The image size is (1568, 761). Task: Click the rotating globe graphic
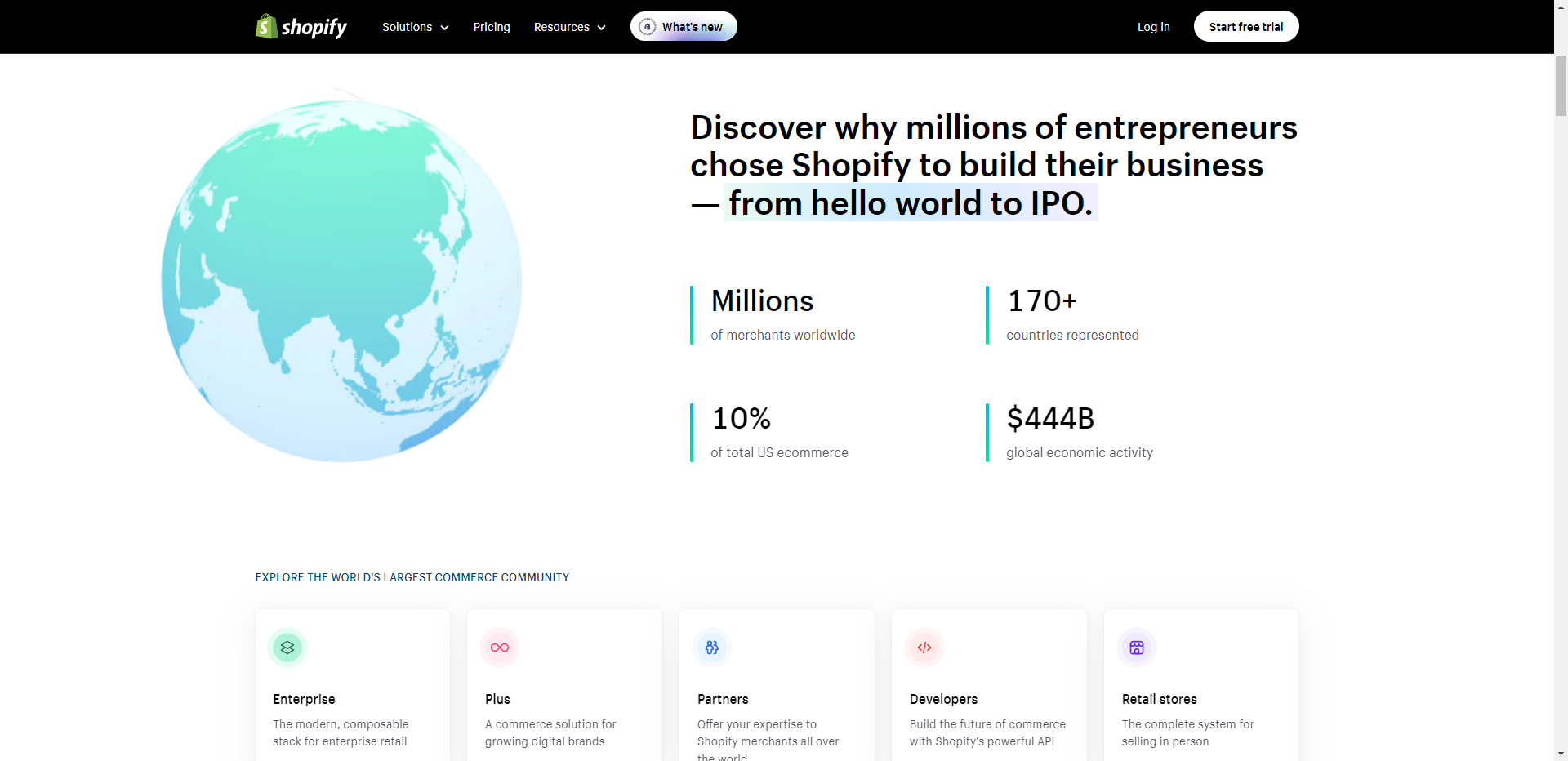pos(341,280)
